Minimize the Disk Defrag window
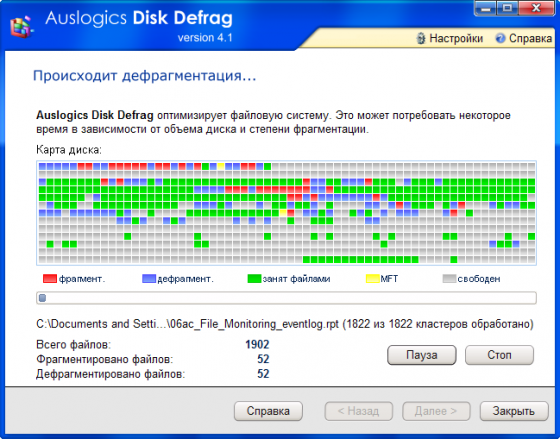Image resolution: width=560 pixels, height=439 pixels. pos(485,8)
